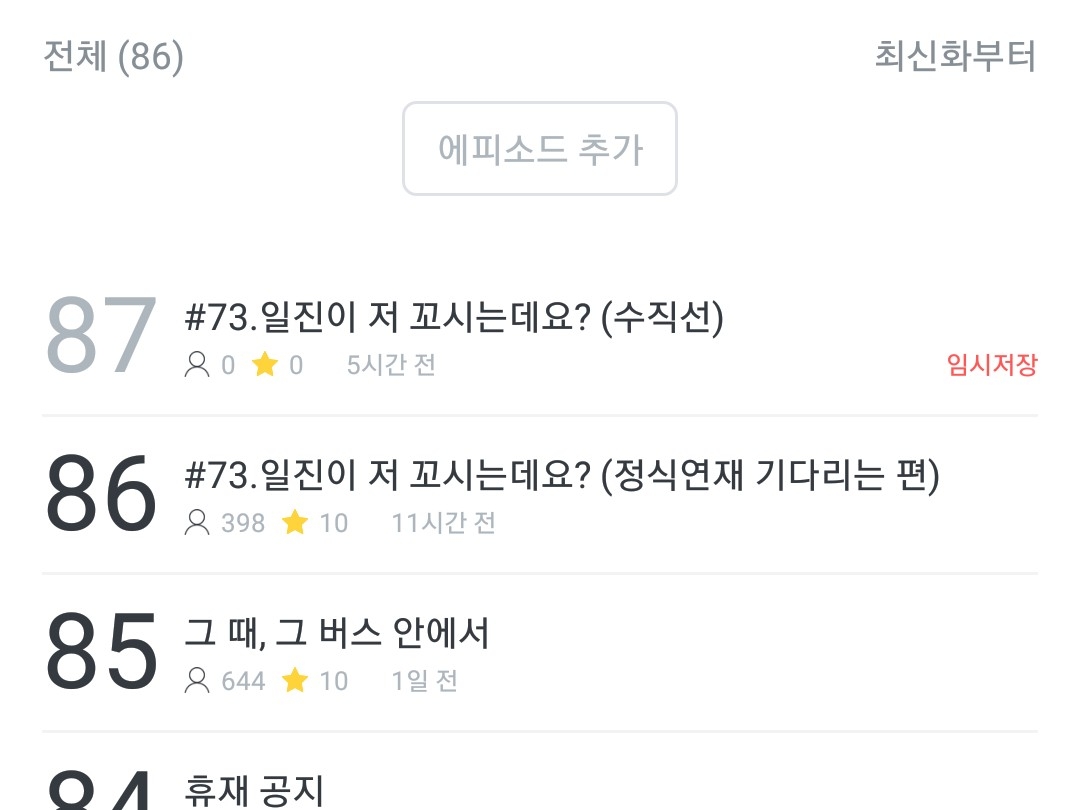Viewport: 1080px width, 810px height.
Task: Click the 임시저장 draft label
Action: tap(992, 365)
